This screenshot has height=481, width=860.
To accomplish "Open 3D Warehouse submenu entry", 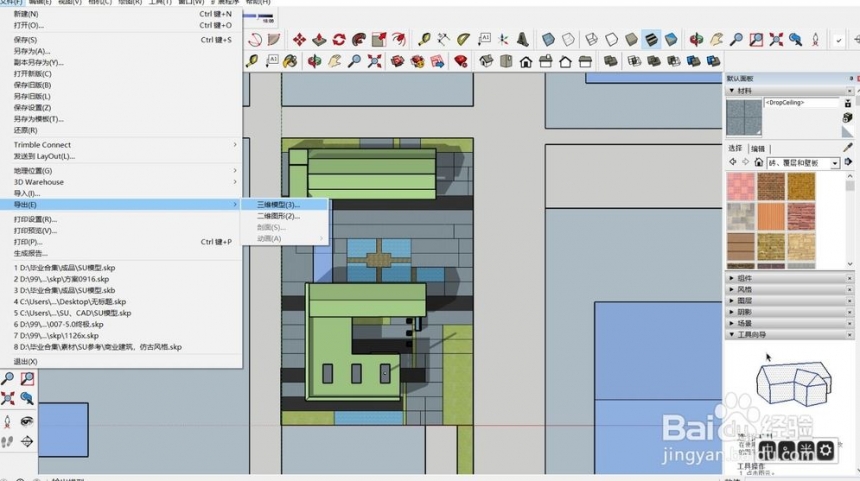I will tap(122, 182).
